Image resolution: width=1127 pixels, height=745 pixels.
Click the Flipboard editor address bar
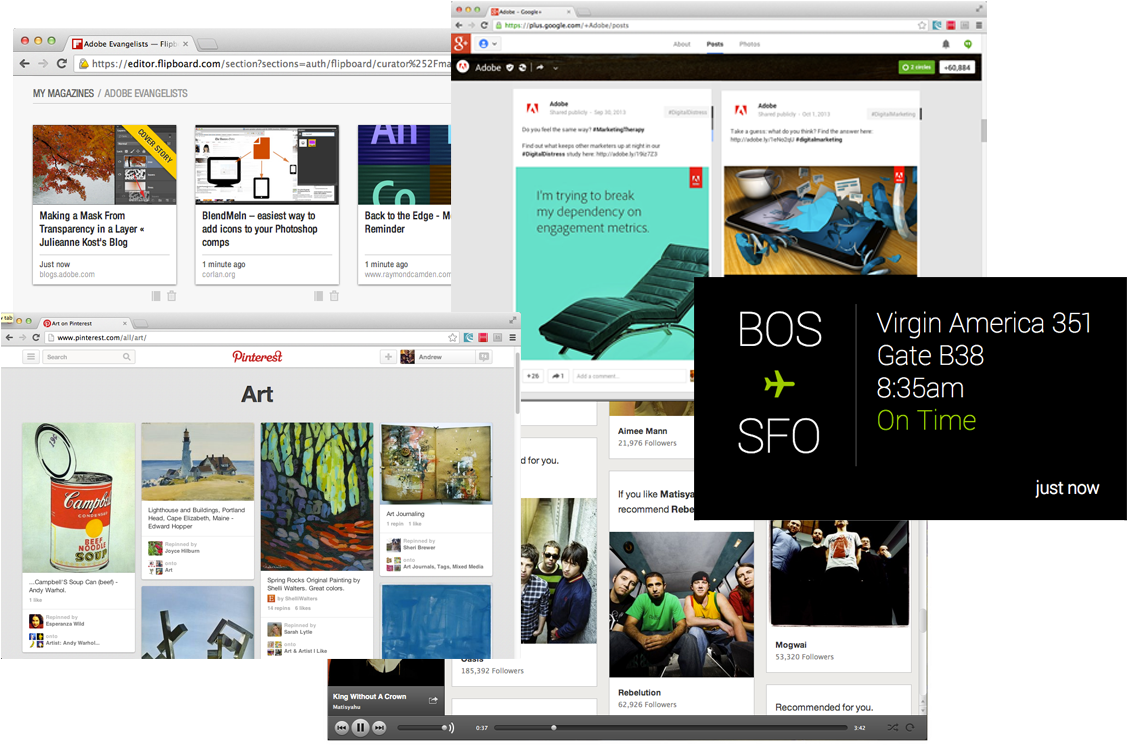coord(263,63)
